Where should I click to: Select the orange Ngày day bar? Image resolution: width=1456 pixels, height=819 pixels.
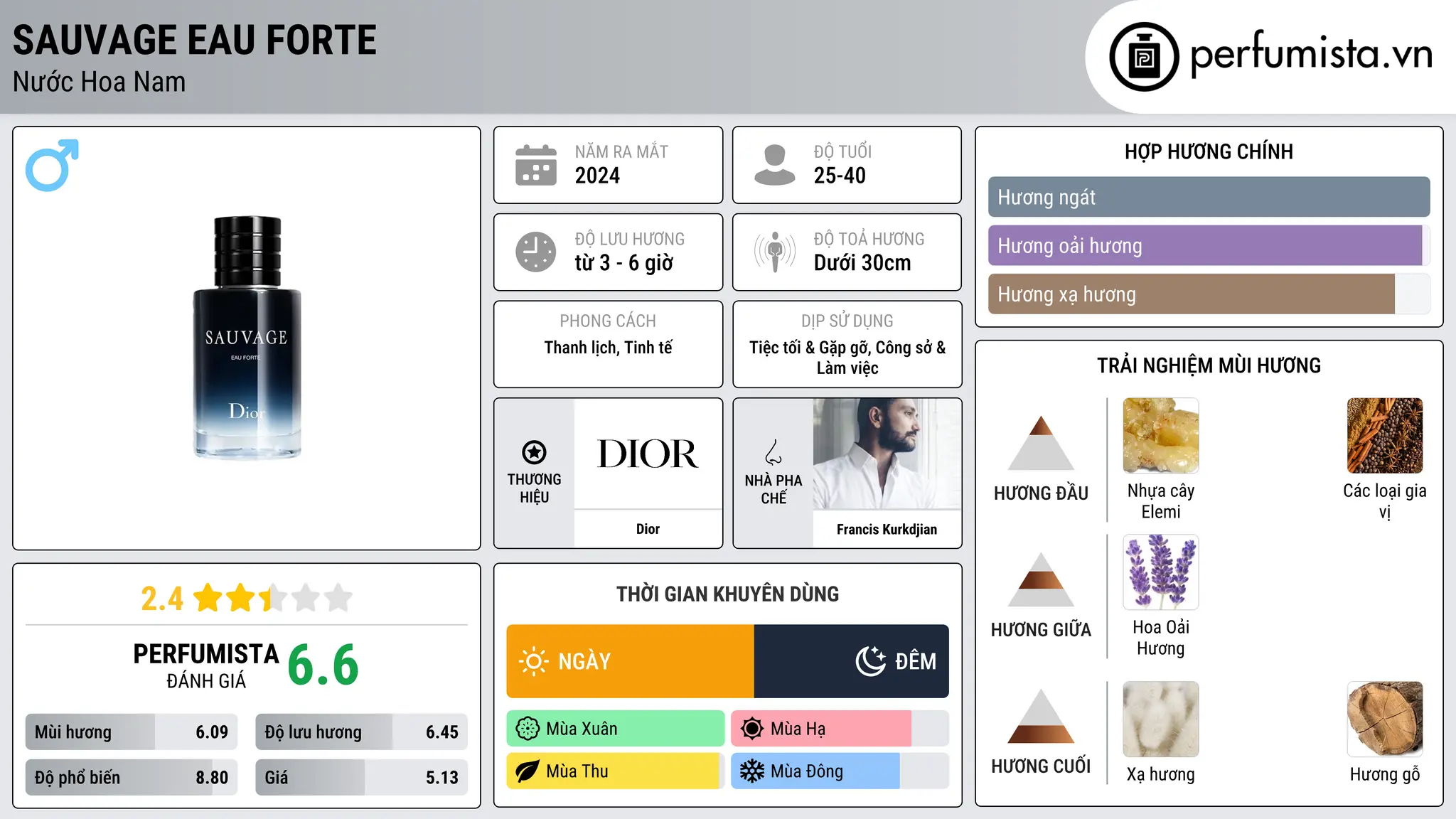coord(631,661)
